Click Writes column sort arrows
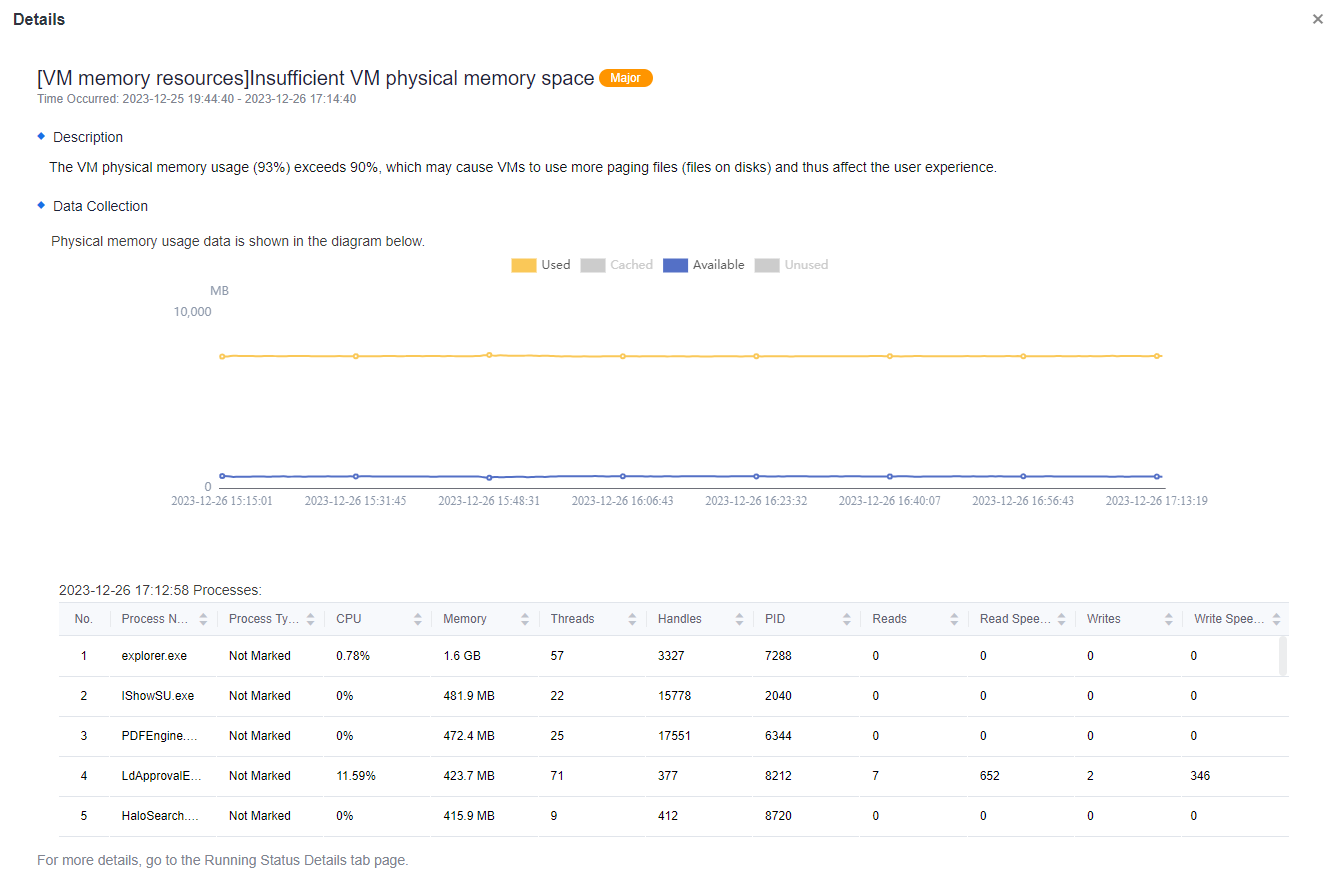Viewport: 1332px width, 880px height. (1168, 619)
